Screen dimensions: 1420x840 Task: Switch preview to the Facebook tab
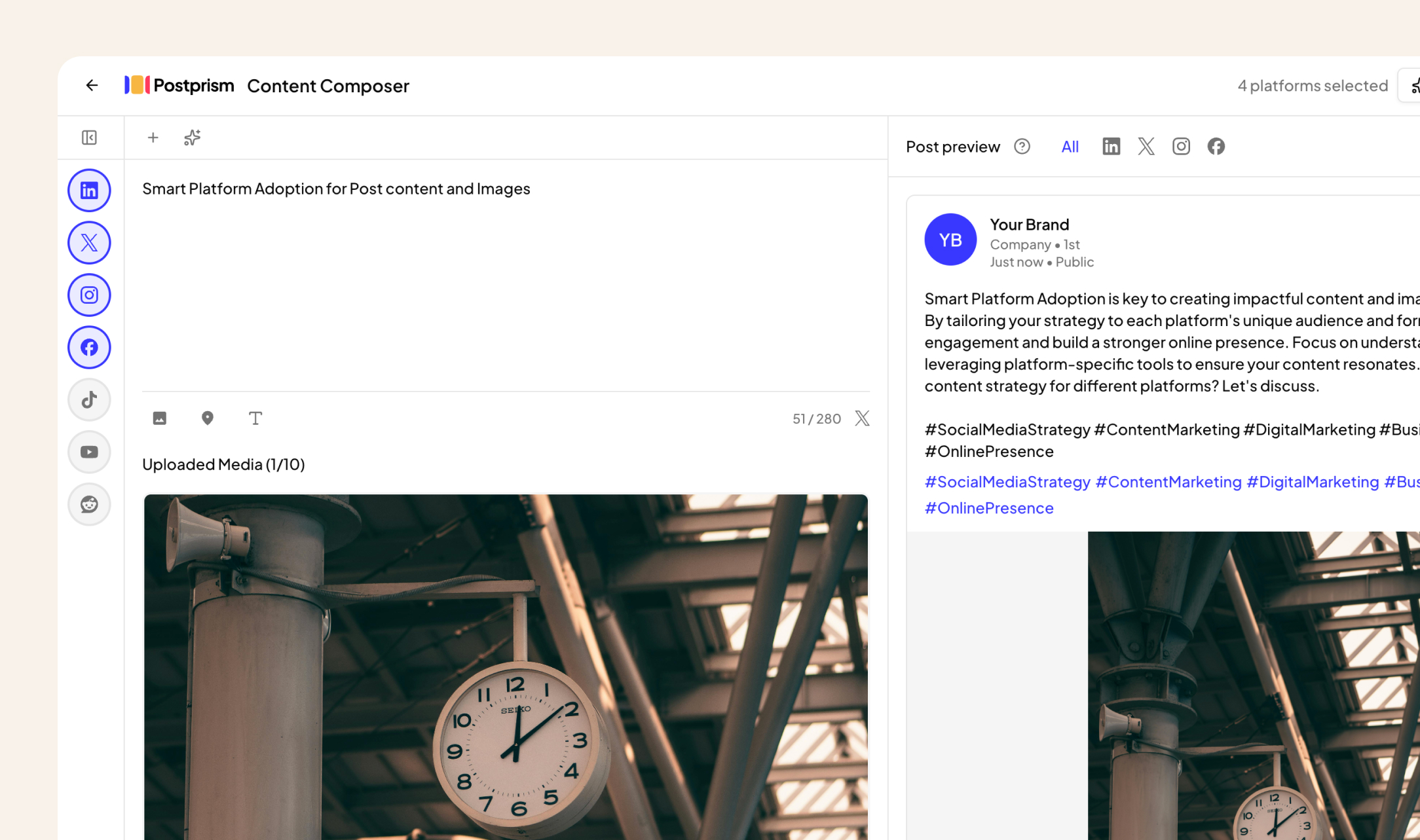pyautogui.click(x=1216, y=146)
